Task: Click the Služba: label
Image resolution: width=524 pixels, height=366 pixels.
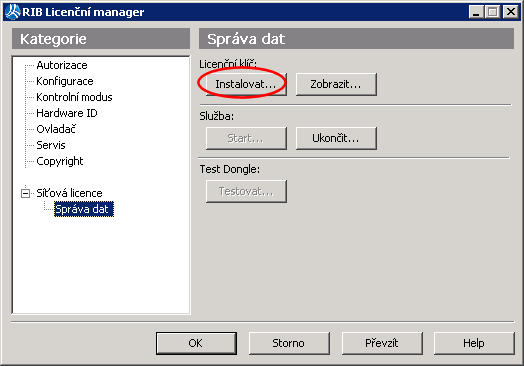Action: 217,116
